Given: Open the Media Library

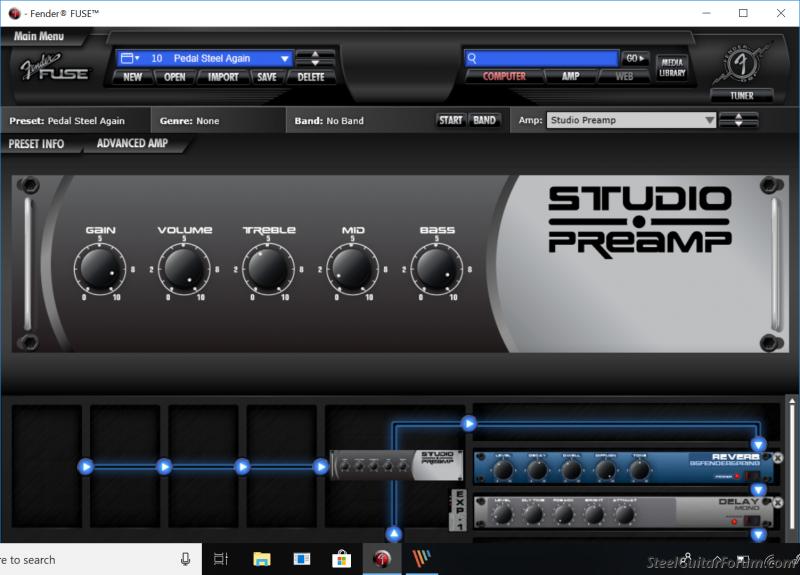Looking at the screenshot, I should point(672,67).
